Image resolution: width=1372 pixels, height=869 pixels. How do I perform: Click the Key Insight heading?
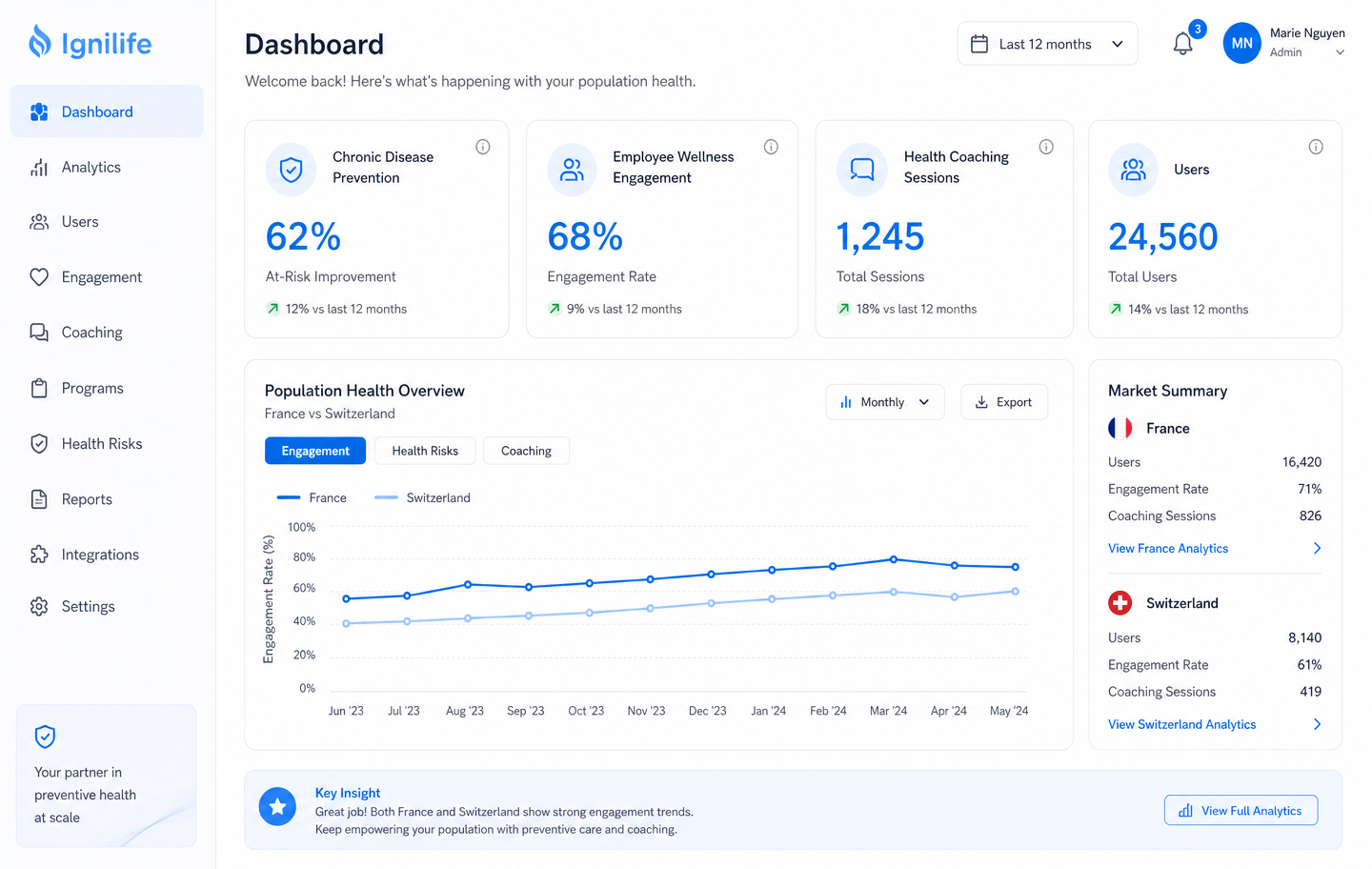coord(348,793)
